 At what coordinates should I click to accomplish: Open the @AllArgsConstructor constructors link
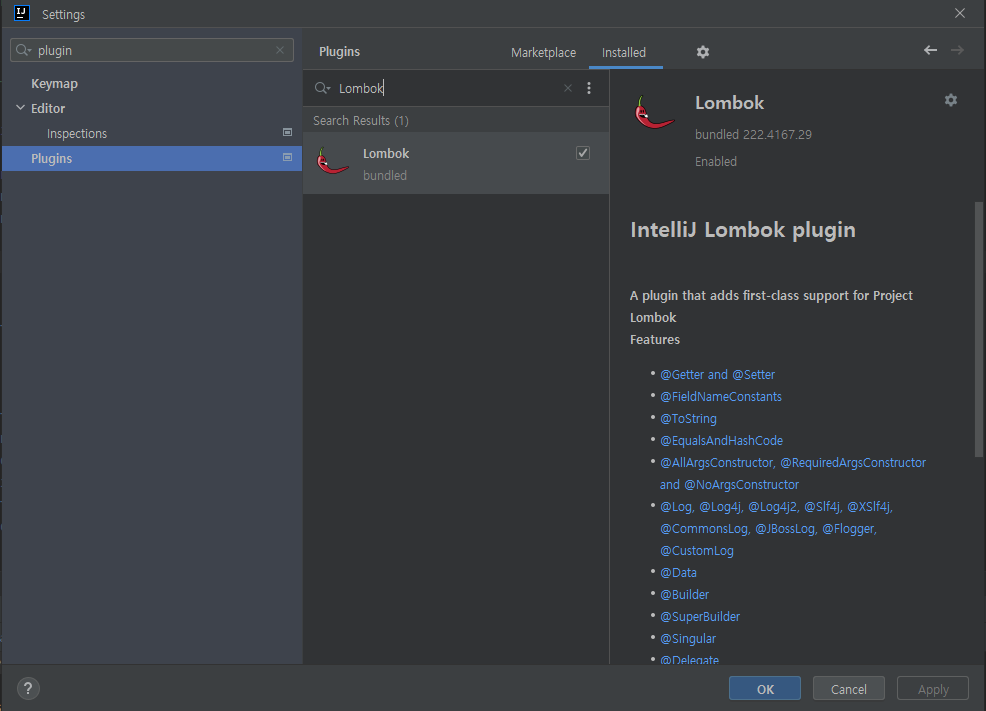[x=792, y=473]
